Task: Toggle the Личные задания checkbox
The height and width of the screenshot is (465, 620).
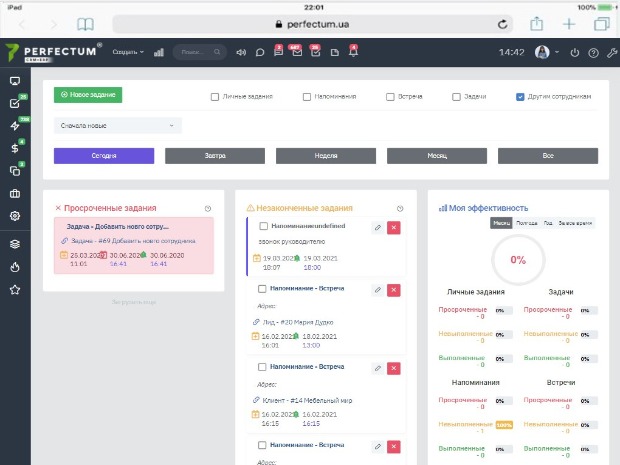Action: click(215, 97)
